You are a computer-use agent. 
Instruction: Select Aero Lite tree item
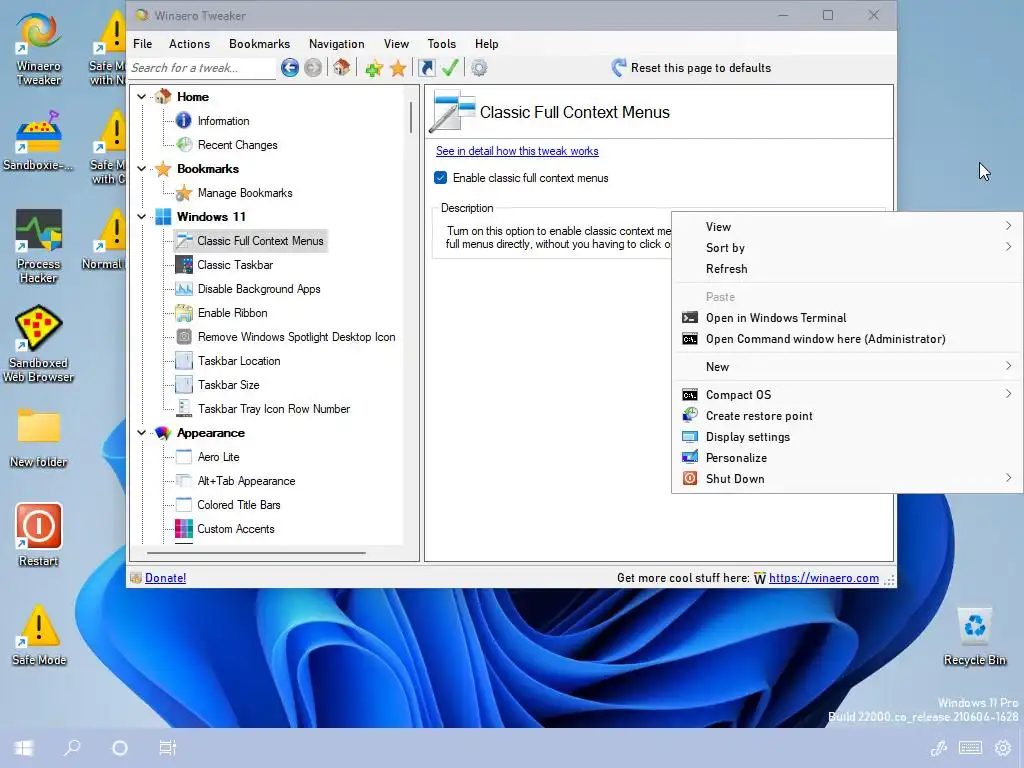pos(218,456)
